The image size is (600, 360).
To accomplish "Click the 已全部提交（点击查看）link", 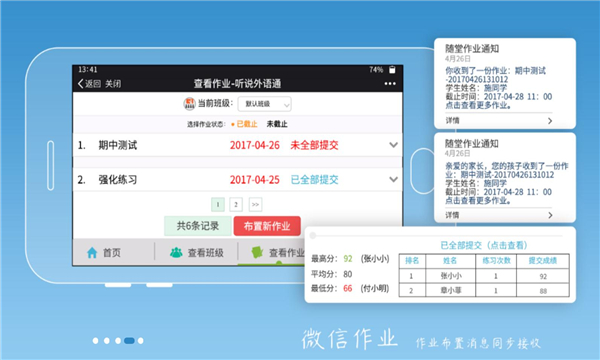I will (484, 245).
